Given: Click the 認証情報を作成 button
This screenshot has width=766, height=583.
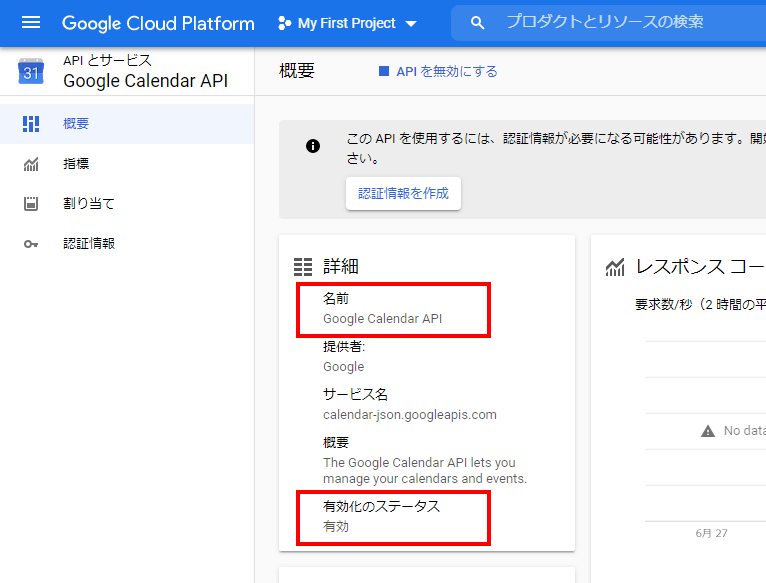Looking at the screenshot, I should (x=403, y=193).
